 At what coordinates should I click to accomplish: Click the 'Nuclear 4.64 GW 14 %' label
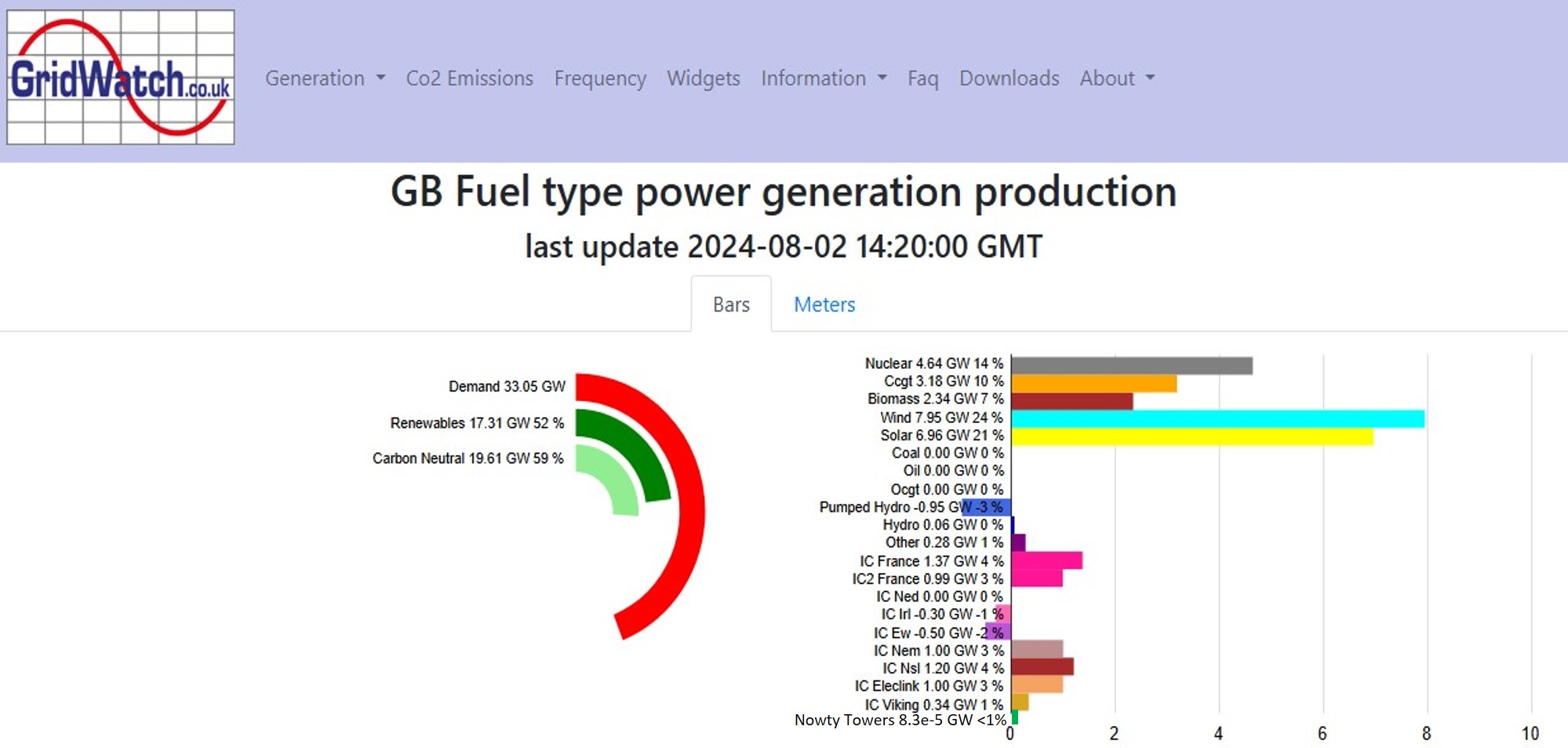[x=934, y=363]
